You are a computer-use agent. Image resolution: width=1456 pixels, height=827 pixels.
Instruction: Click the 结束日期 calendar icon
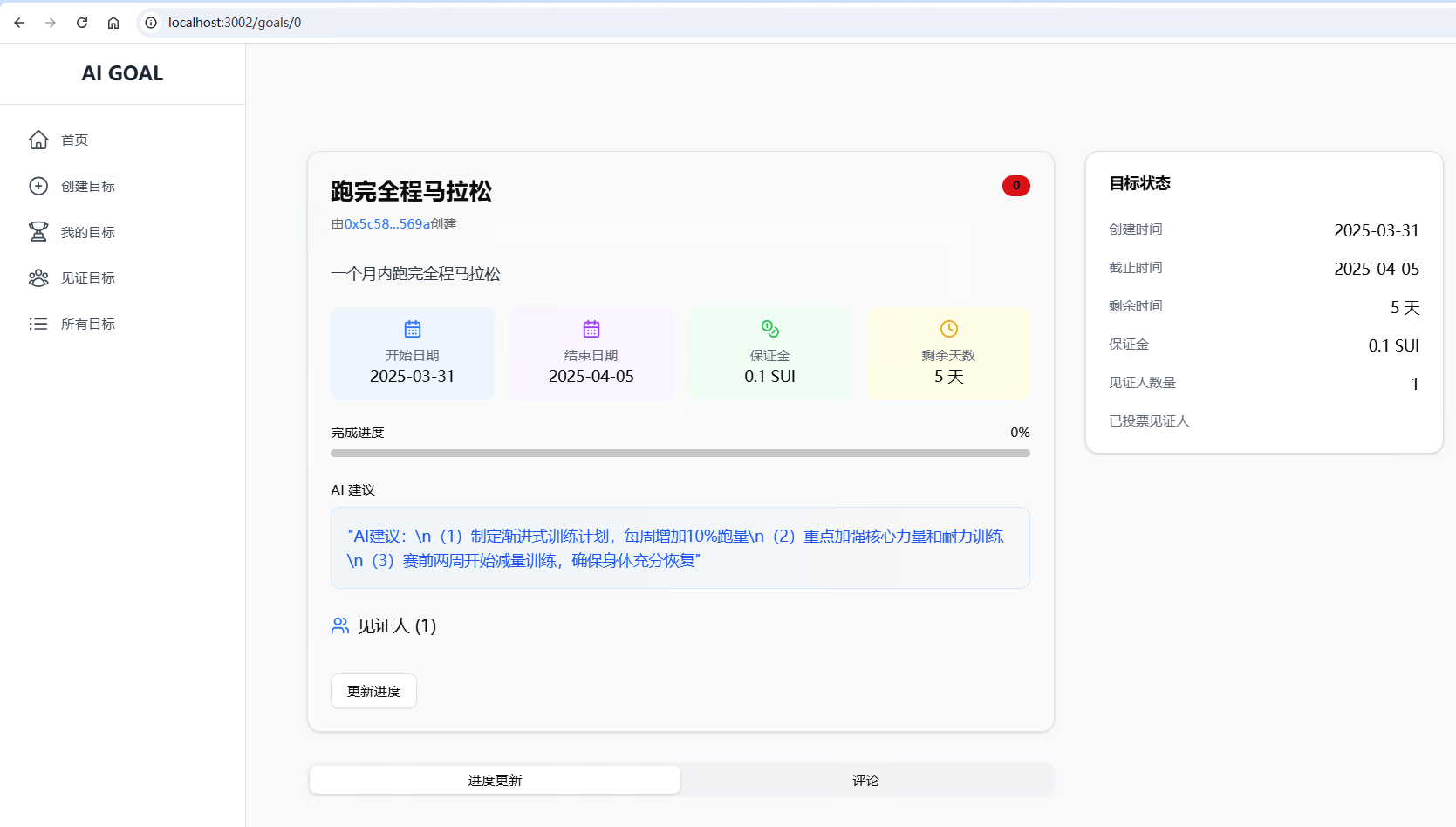591,329
